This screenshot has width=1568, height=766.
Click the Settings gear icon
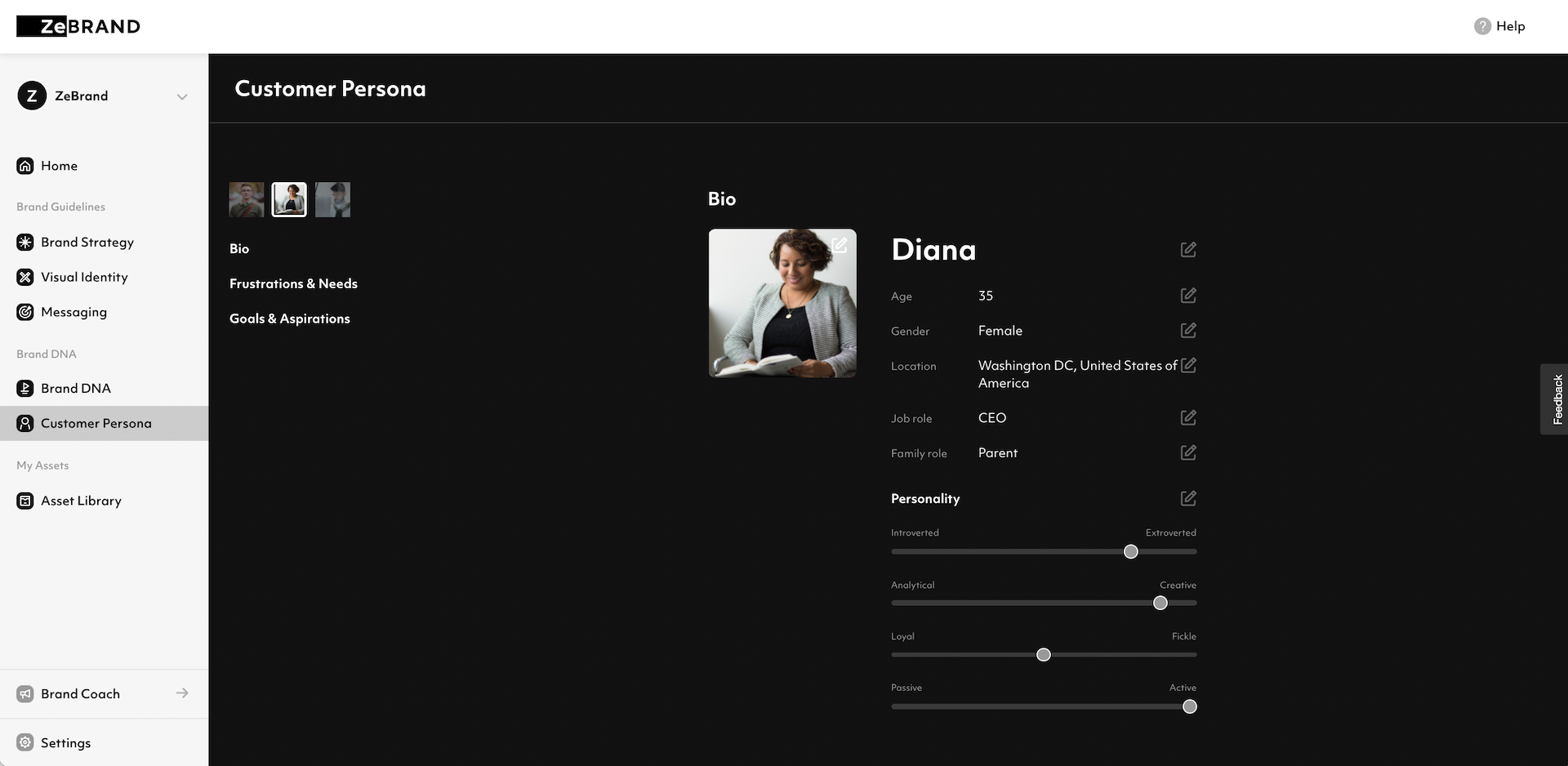point(25,742)
